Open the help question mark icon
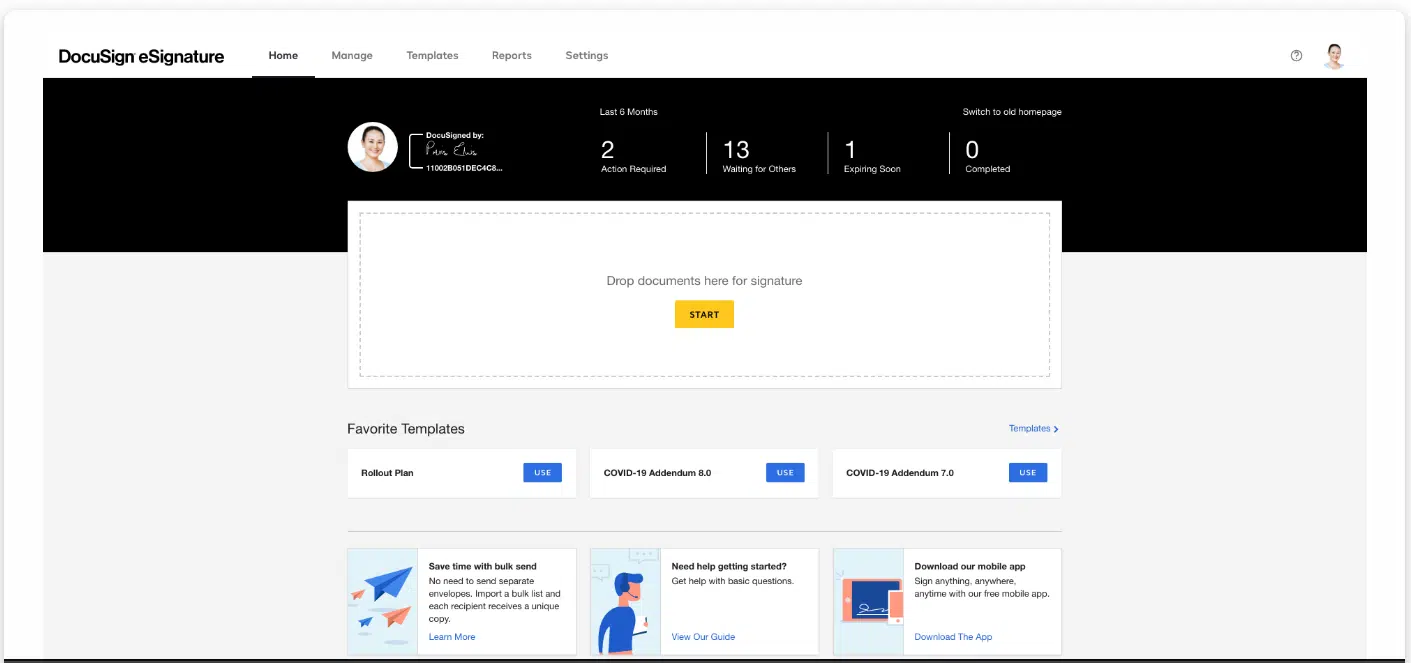 1296,56
